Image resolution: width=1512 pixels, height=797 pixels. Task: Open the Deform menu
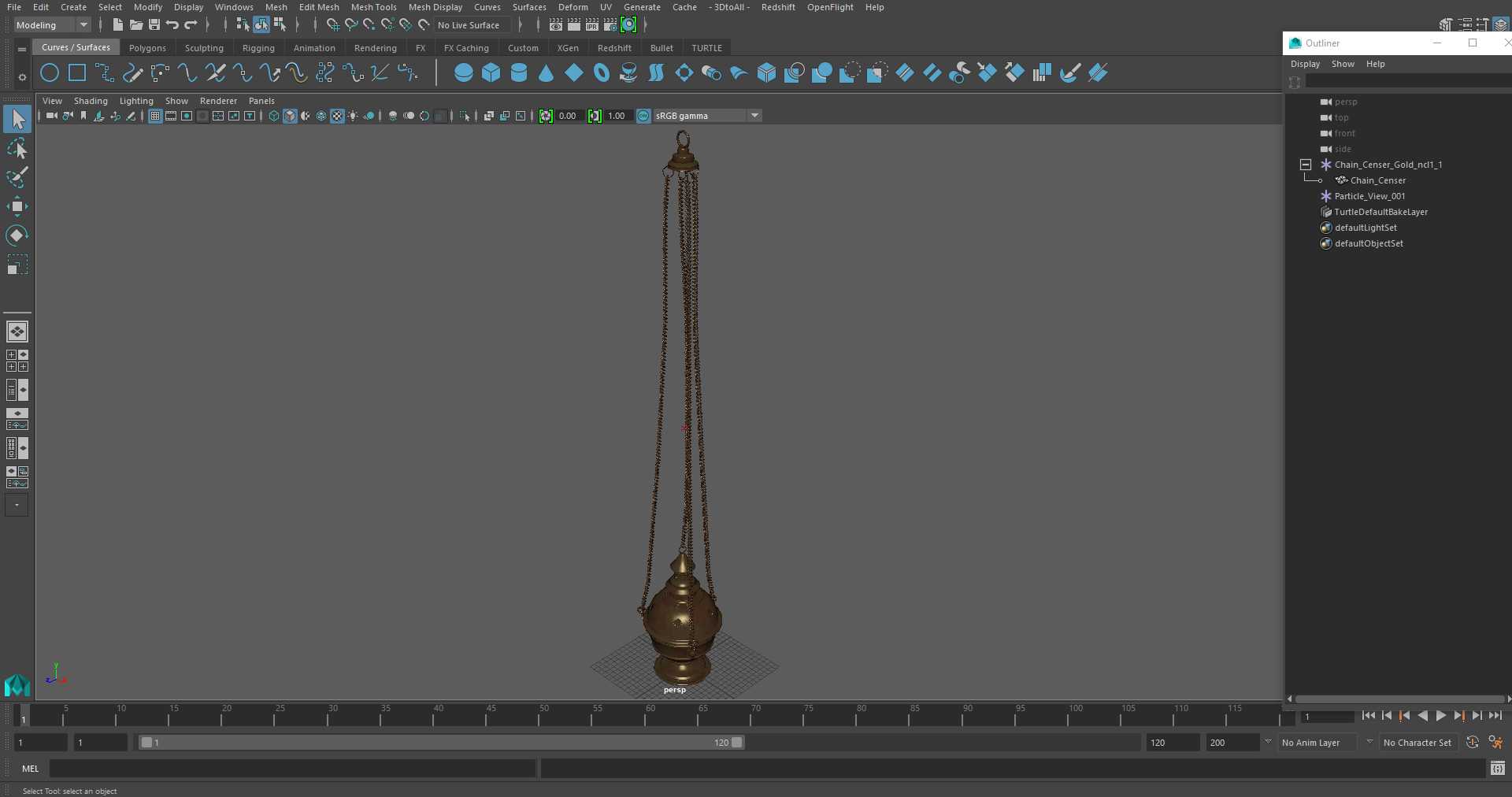pos(573,7)
